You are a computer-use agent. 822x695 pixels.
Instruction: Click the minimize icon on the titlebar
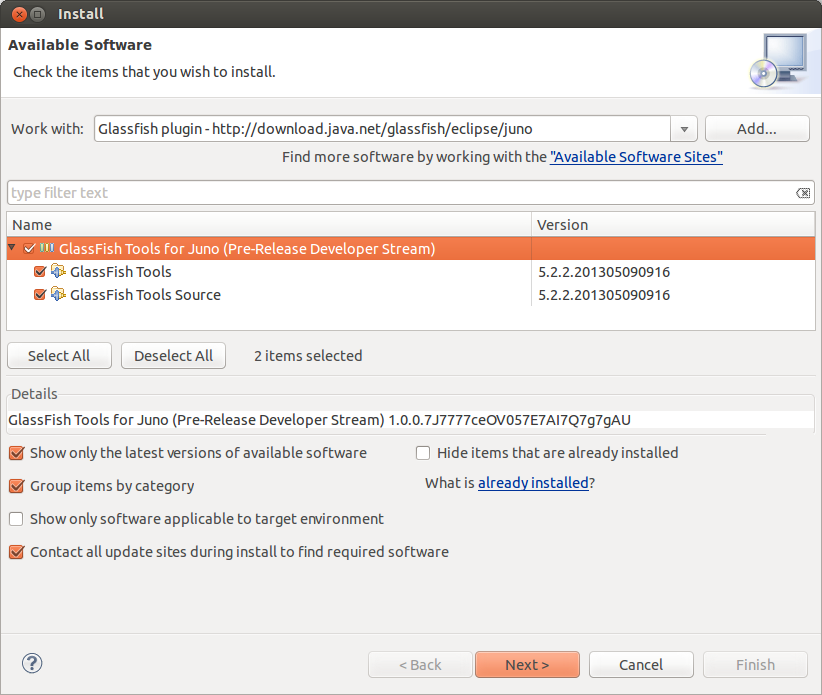tap(36, 13)
